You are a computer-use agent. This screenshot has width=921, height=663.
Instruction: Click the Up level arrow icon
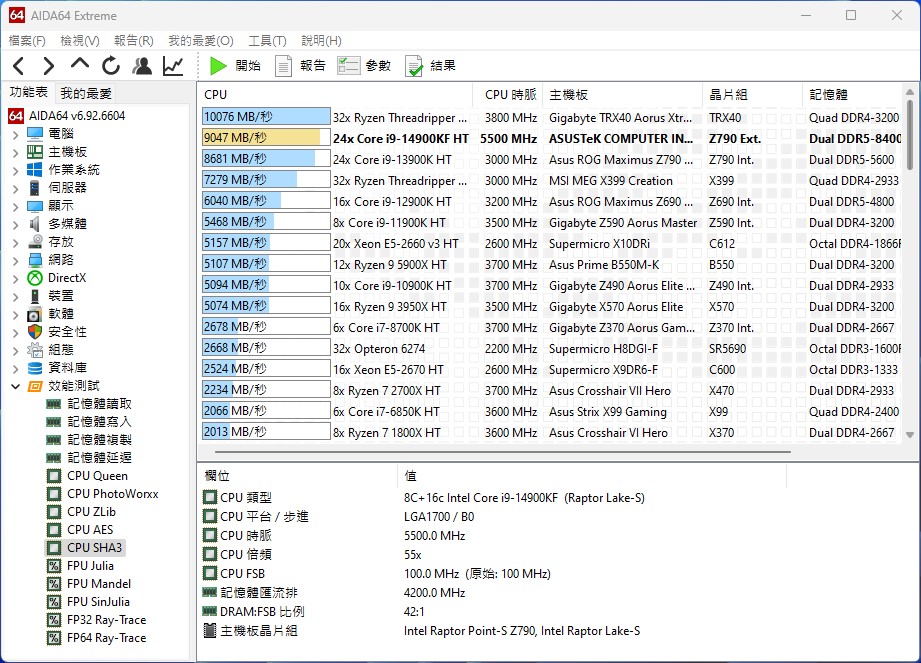point(80,66)
